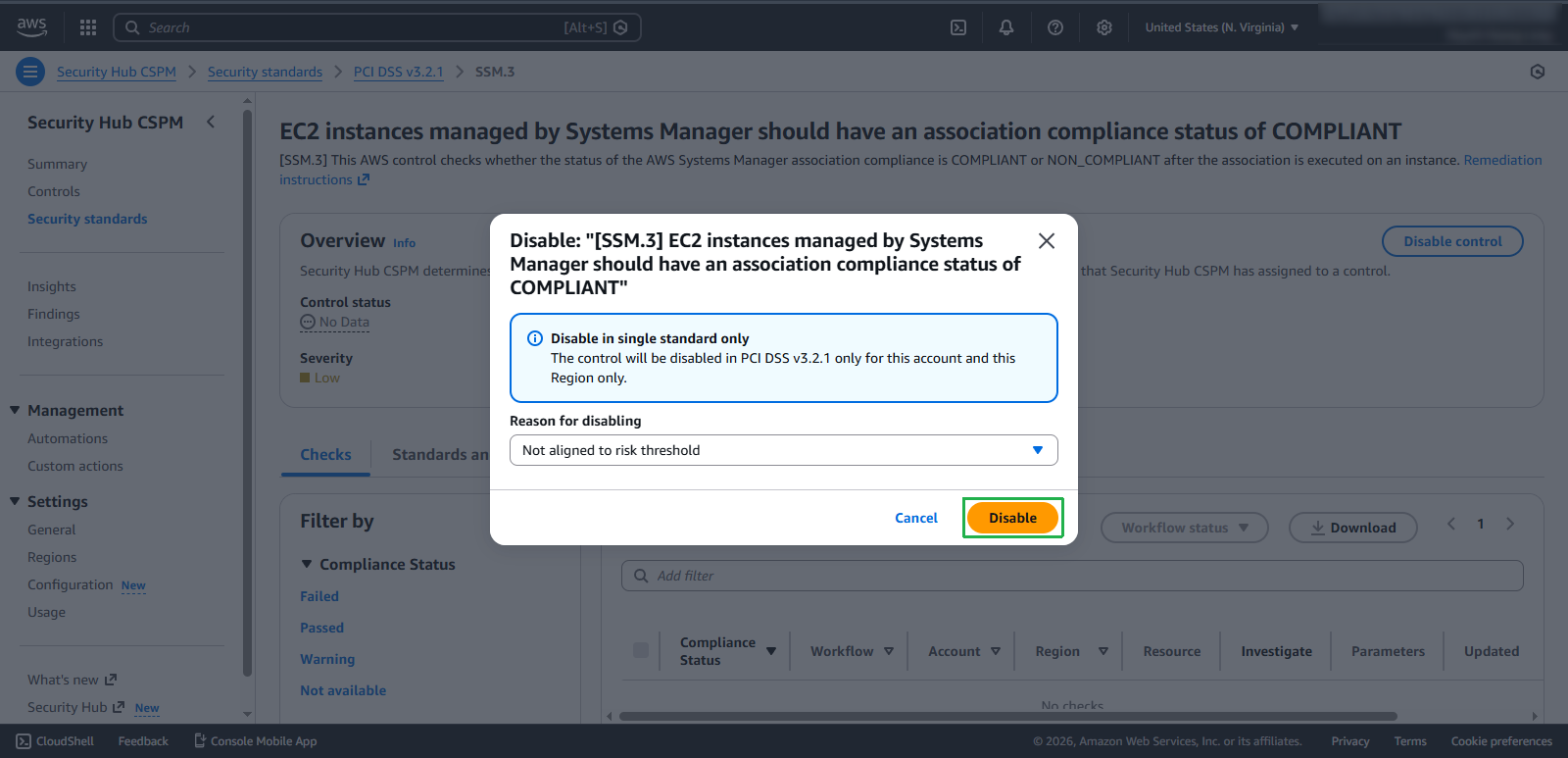This screenshot has width=1568, height=758.
Task: Open the AWS services grid menu
Action: click(x=88, y=27)
